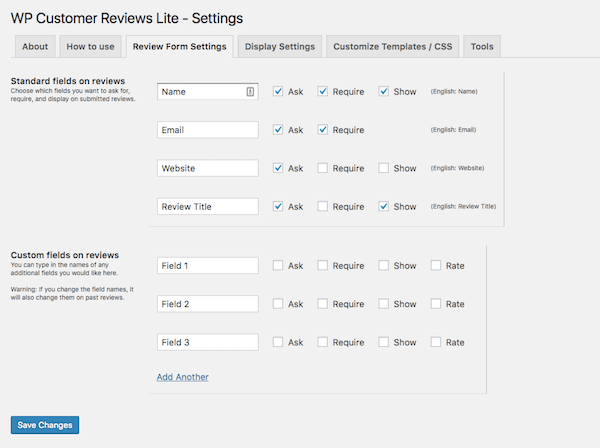The width and height of the screenshot is (600, 448).
Task: Click the (English: Review Title) hint text
Action: (463, 206)
